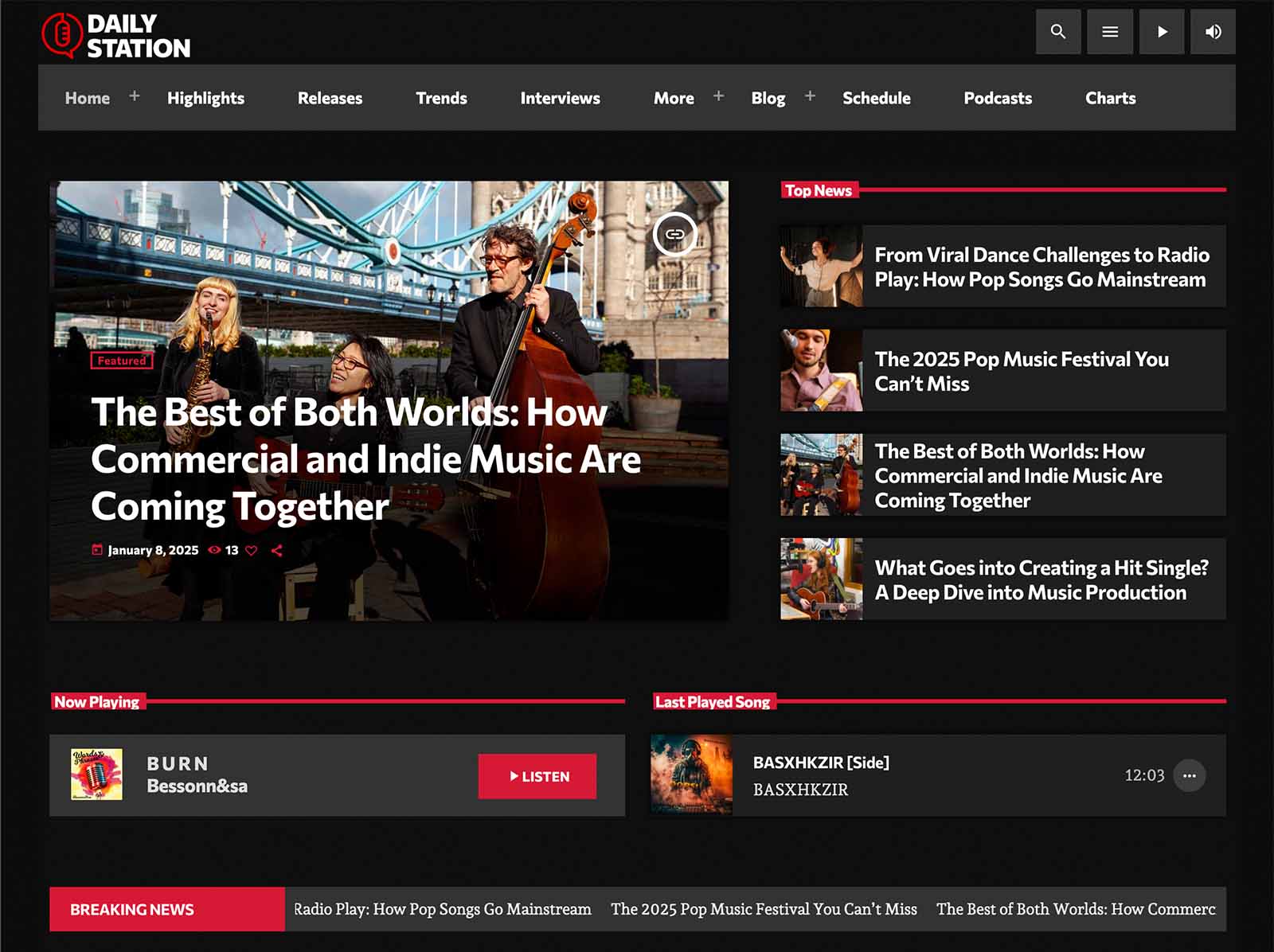Image resolution: width=1274 pixels, height=952 pixels.
Task: Click the eye view-count icon on featured article
Action: (x=213, y=549)
